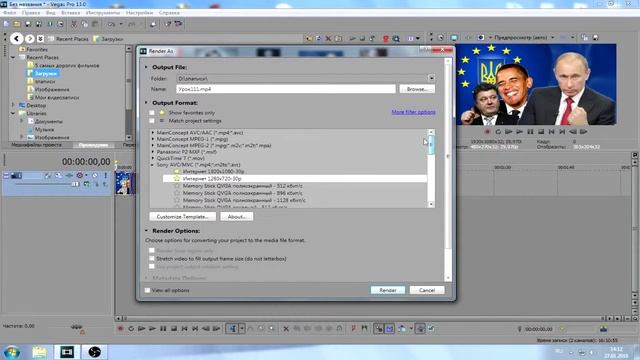The height and width of the screenshot is (360, 640).
Task: Toggle favorite star for Интернет 1920x1080-30p
Action: pyautogui.click(x=177, y=171)
